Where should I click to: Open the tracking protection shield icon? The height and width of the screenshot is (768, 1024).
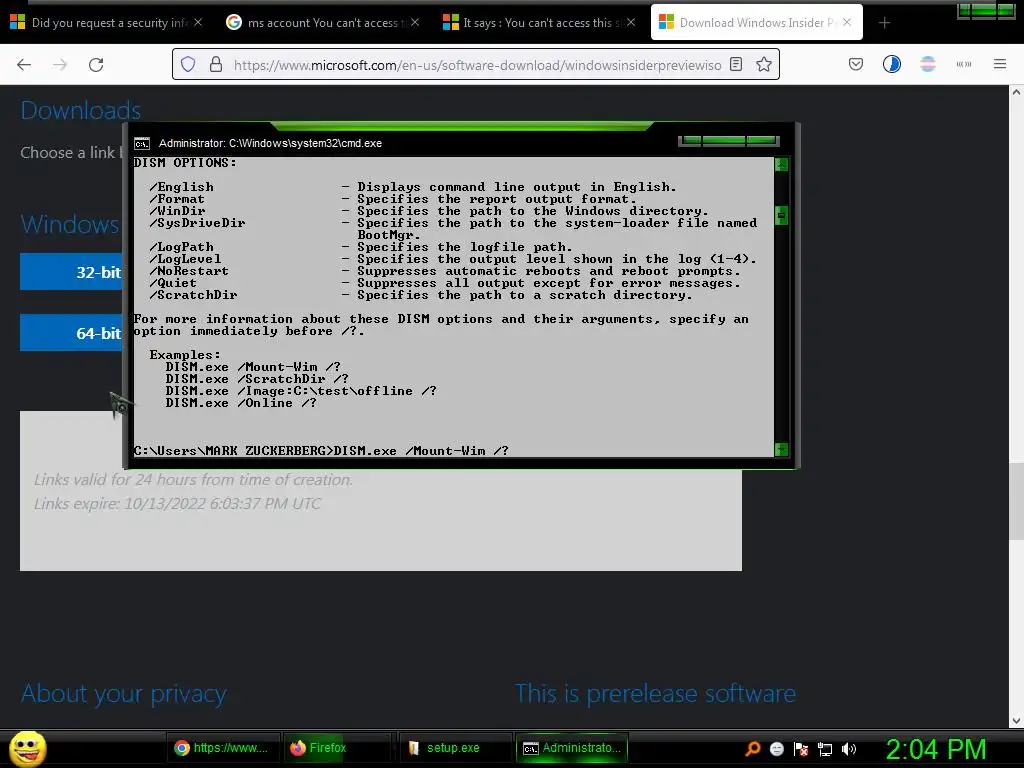188,64
